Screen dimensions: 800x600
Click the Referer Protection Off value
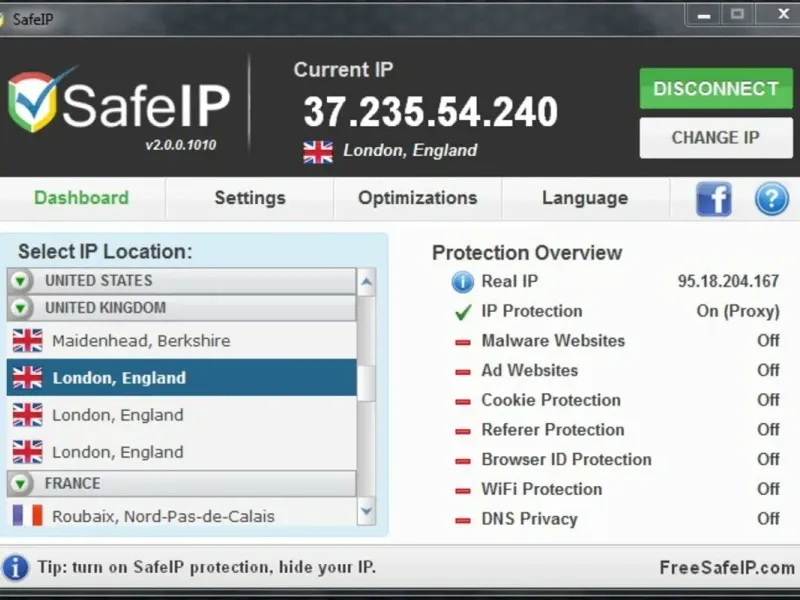[768, 430]
